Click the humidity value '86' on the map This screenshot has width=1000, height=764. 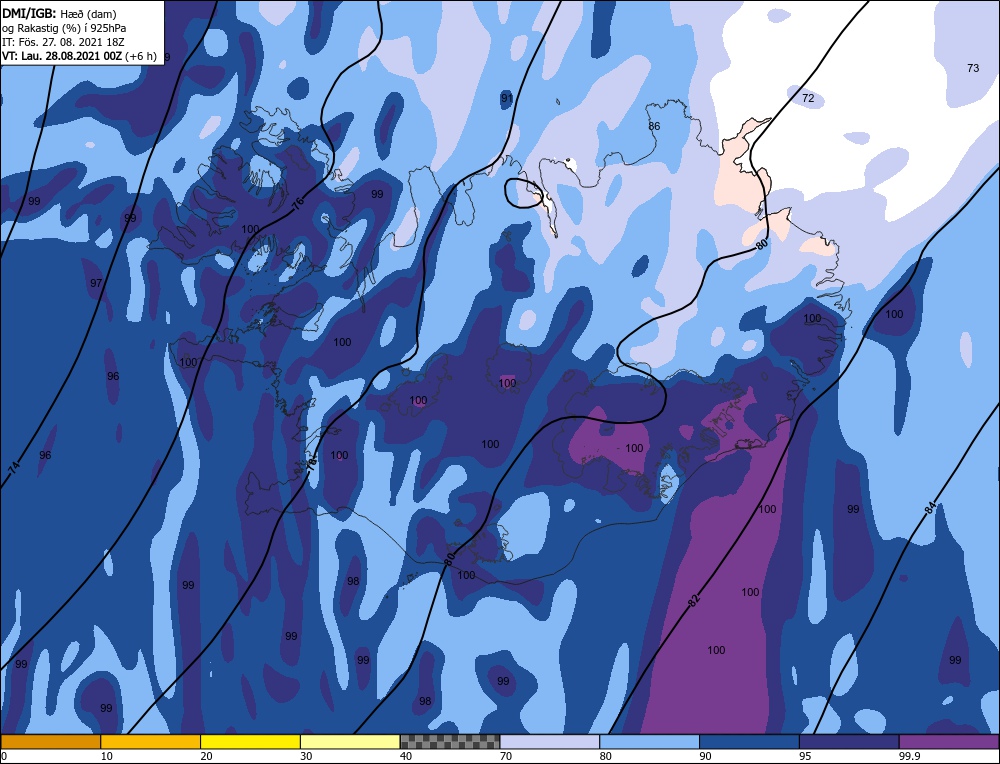654,126
